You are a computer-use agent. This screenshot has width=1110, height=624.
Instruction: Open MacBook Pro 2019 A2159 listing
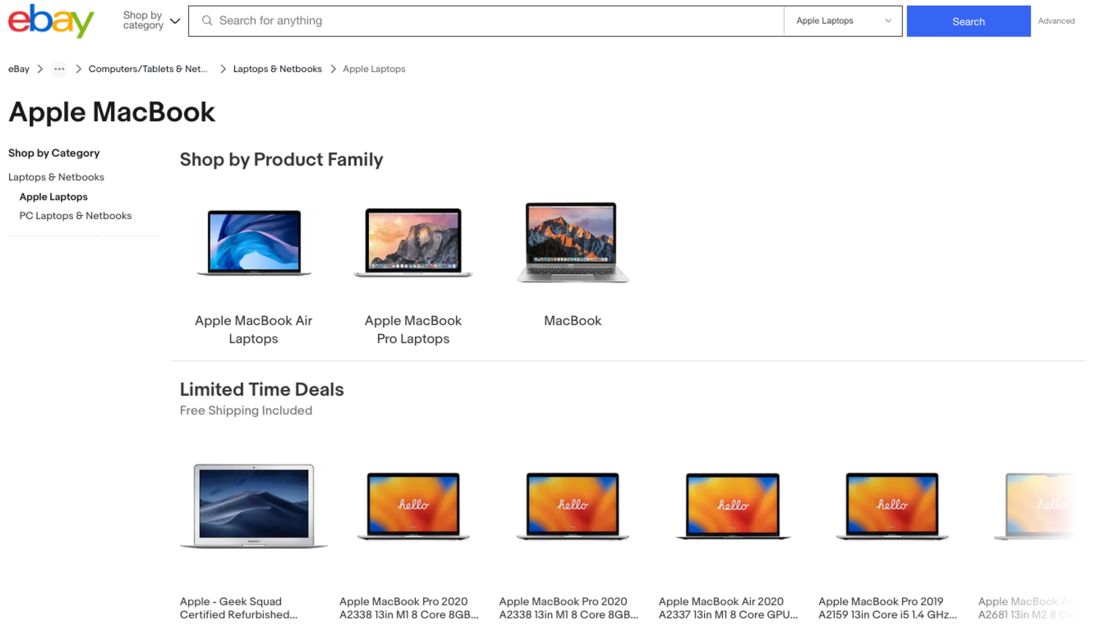point(888,608)
